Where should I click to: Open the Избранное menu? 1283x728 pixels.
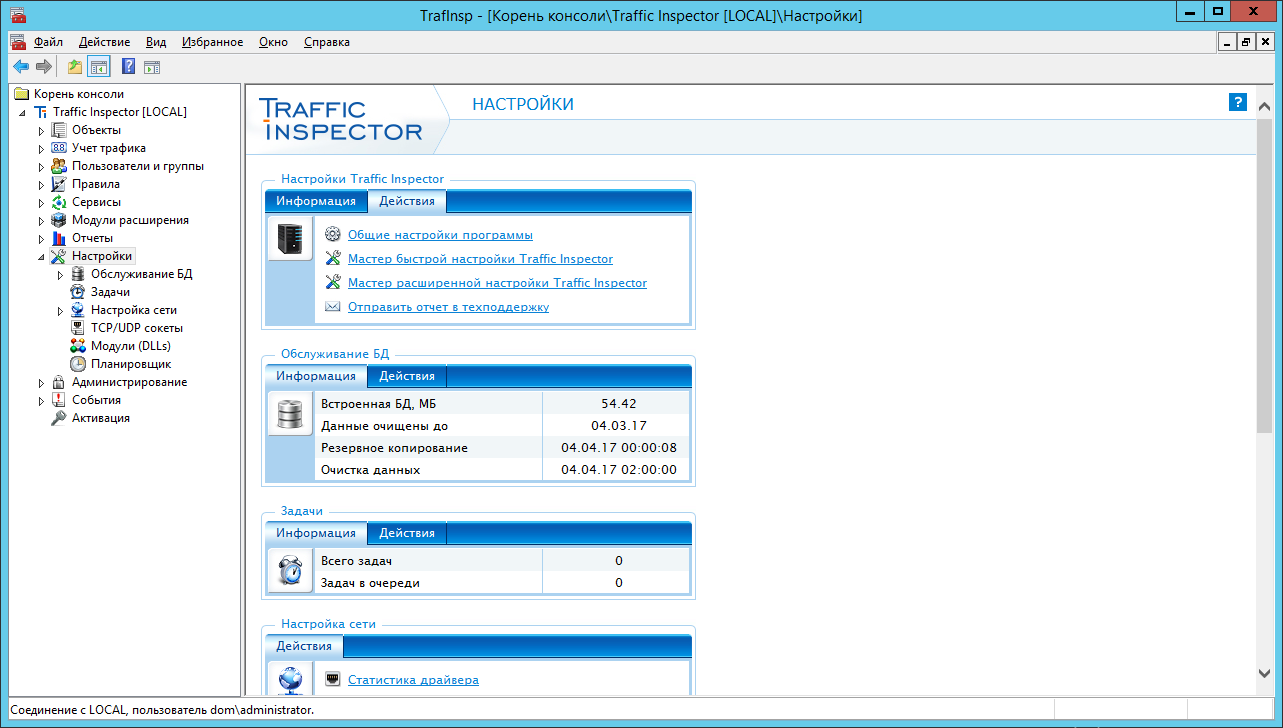213,42
